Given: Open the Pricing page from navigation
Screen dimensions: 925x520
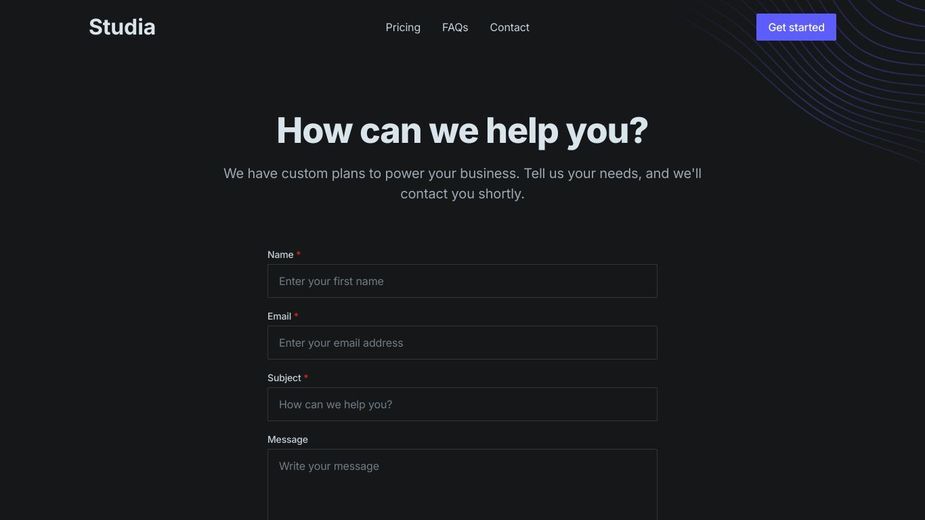Looking at the screenshot, I should coord(403,27).
